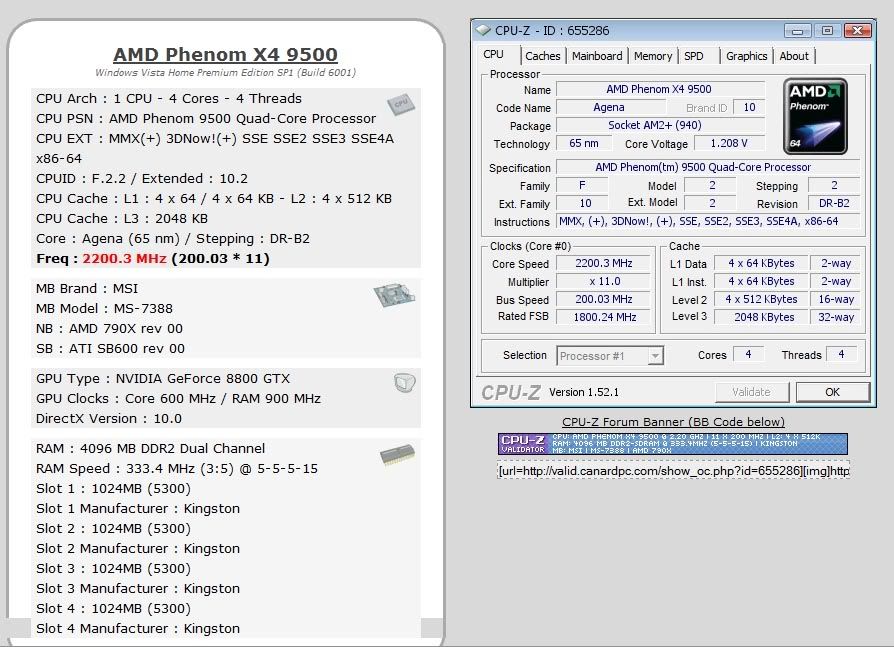Click the RAM module icon beside RAM row
The width and height of the screenshot is (894, 647).
tap(397, 454)
